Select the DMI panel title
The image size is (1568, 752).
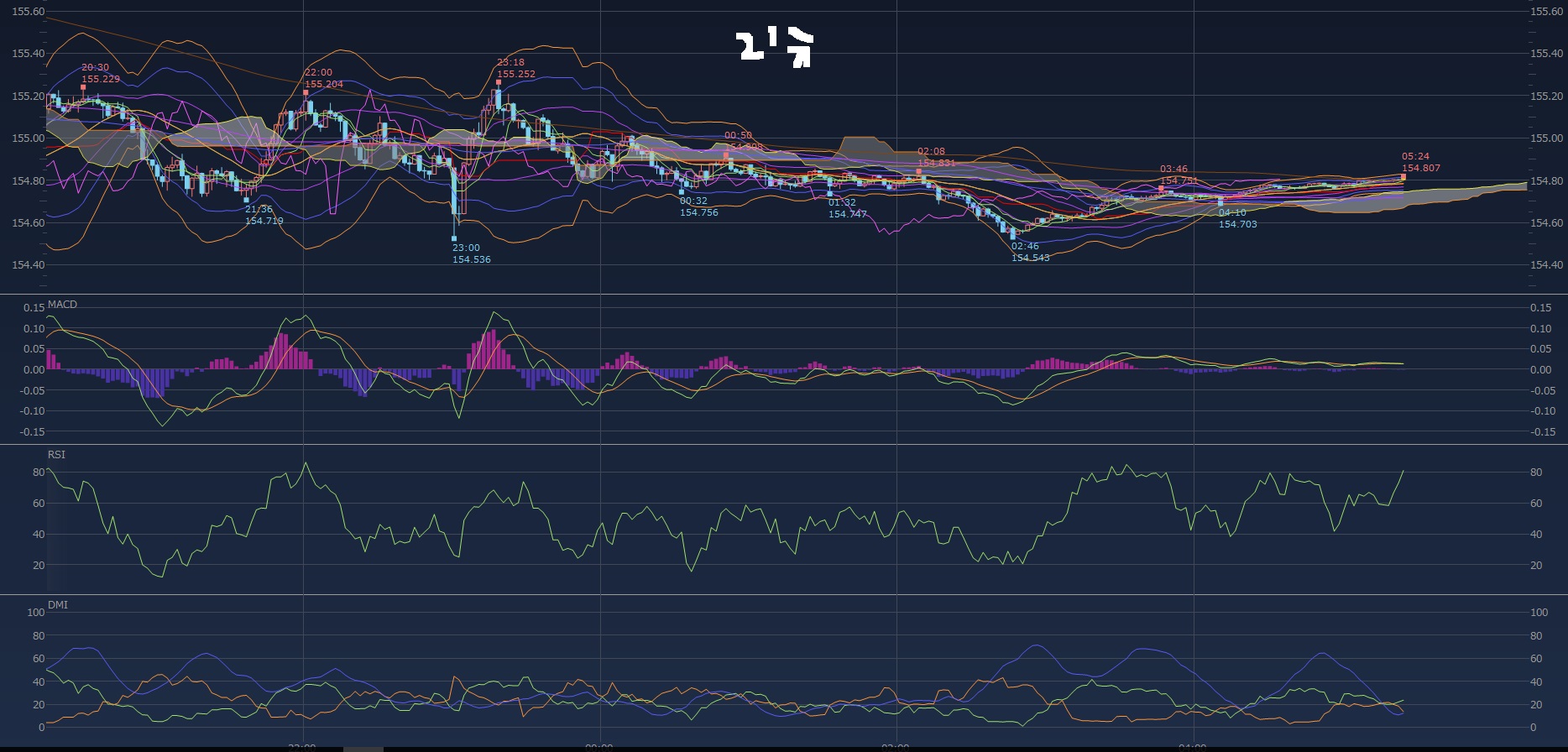tap(58, 604)
